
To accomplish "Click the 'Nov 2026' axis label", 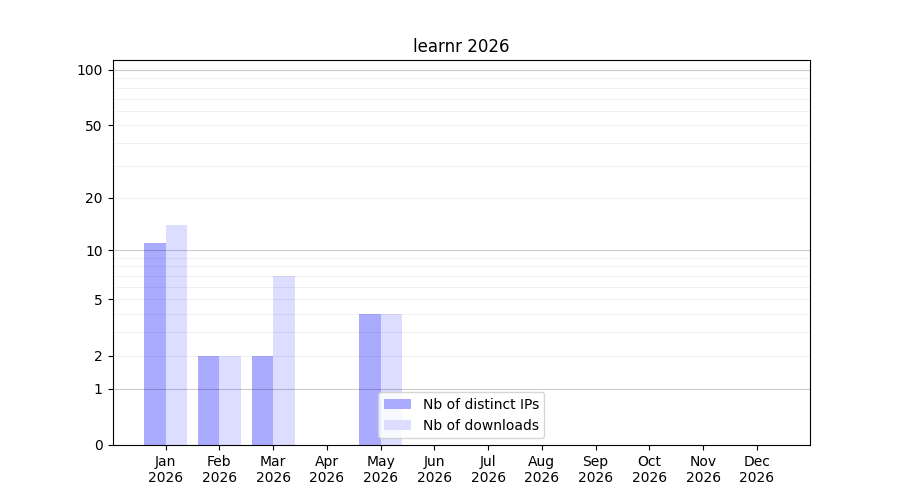I will pos(703,469).
